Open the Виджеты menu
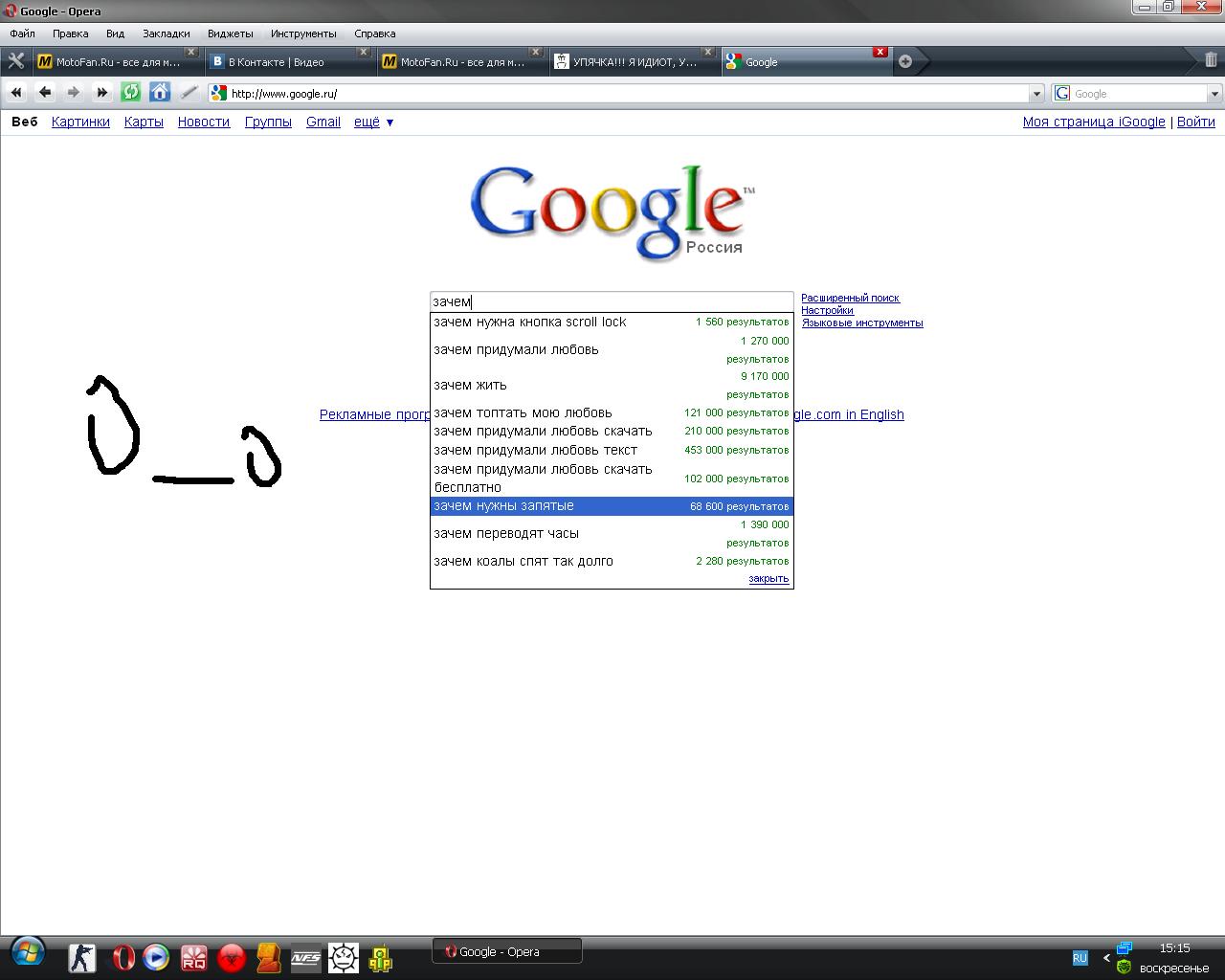Screen dimensions: 1225x980 231,33
